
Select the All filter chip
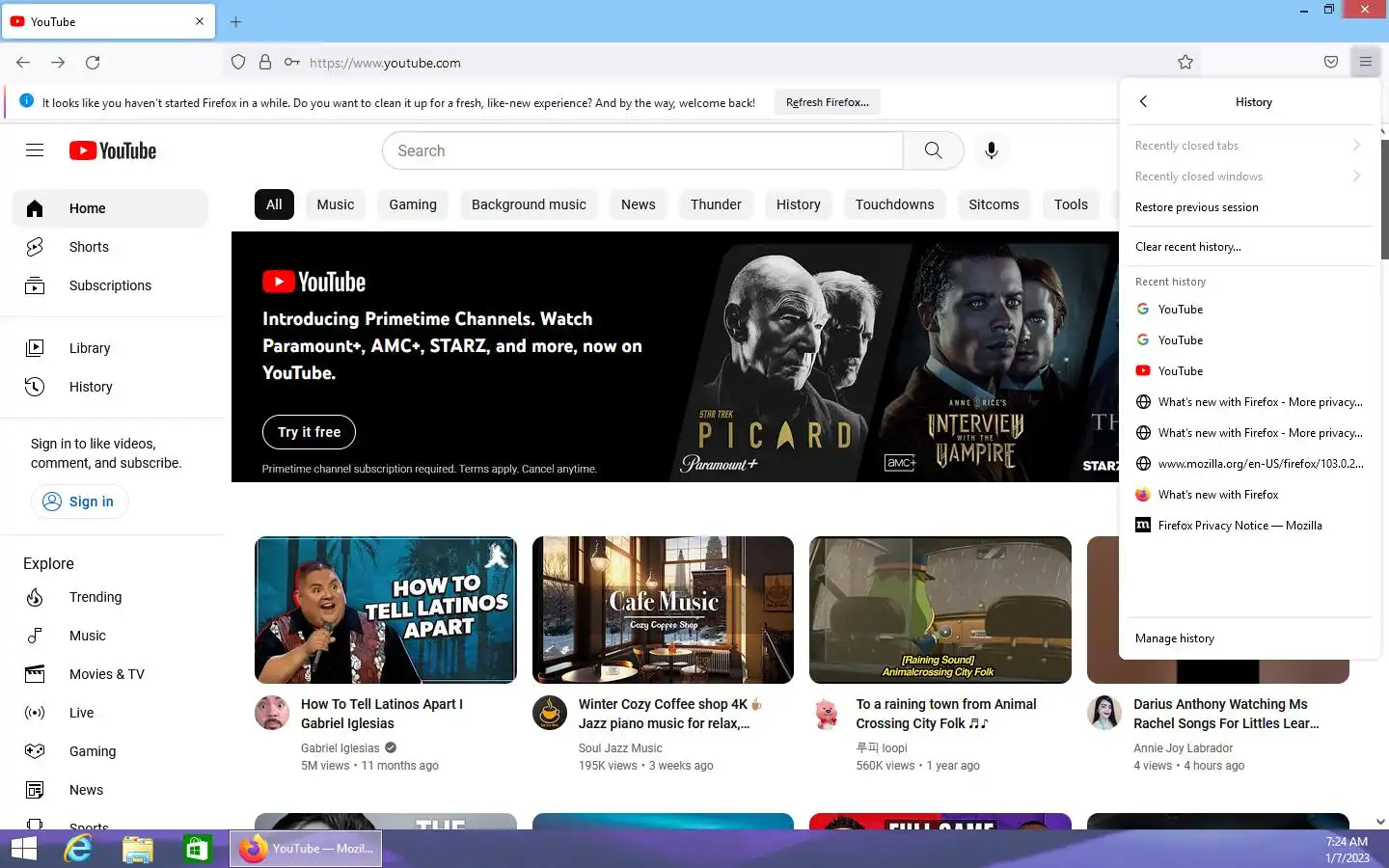pyautogui.click(x=274, y=204)
